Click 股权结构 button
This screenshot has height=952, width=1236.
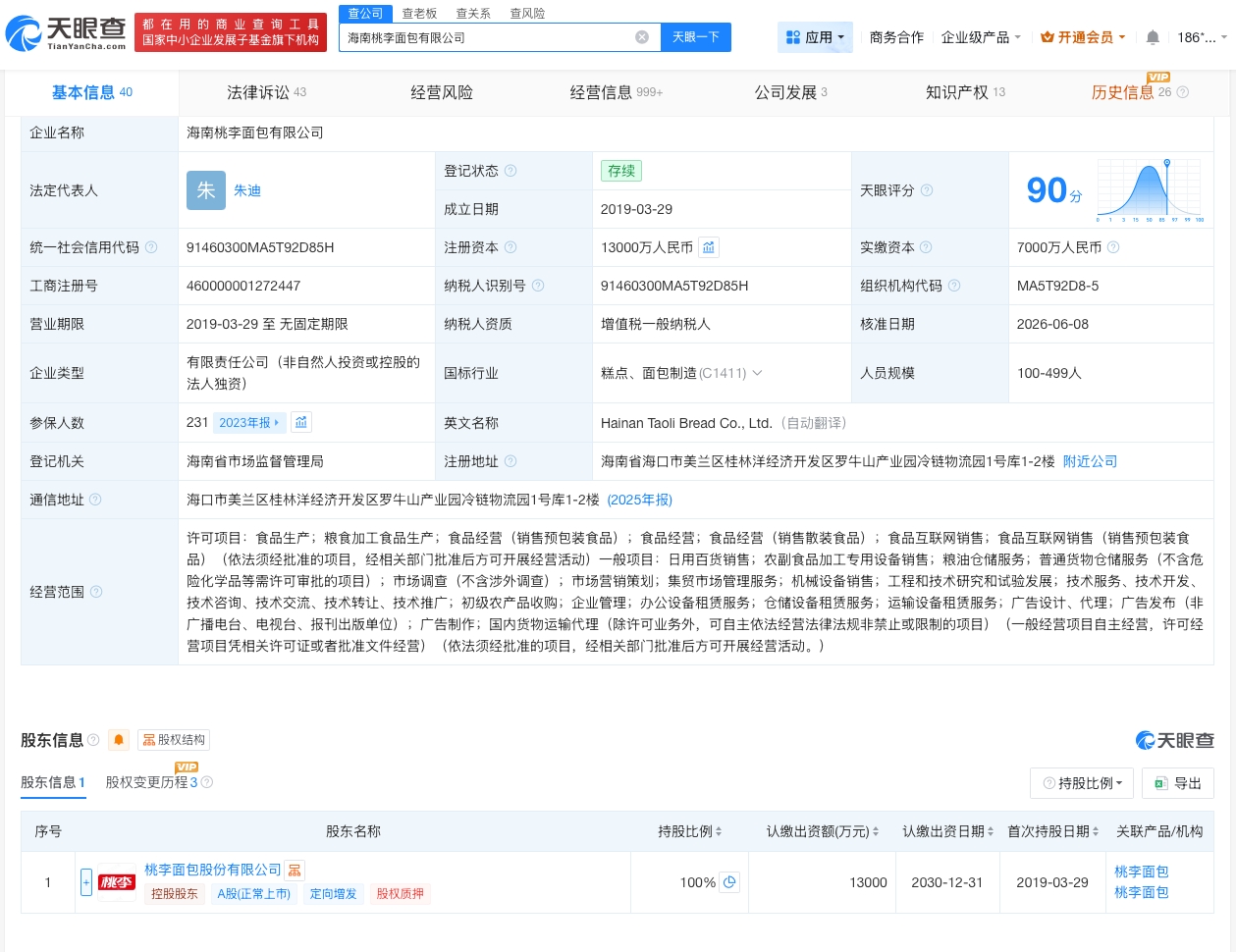[173, 740]
